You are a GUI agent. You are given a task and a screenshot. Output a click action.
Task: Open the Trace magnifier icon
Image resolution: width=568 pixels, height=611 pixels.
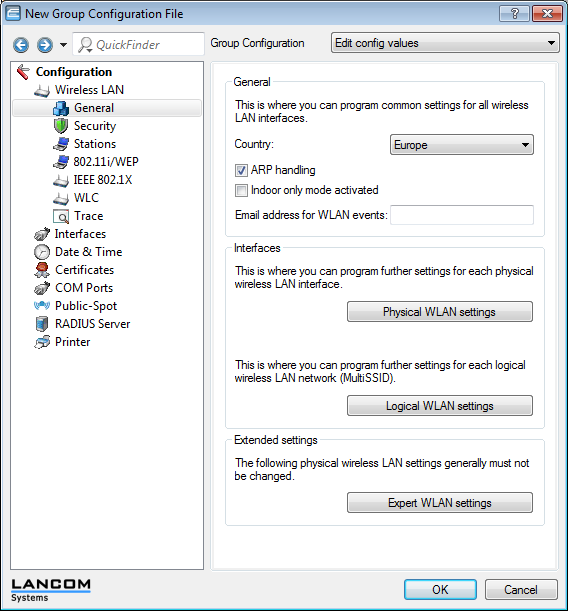pyautogui.click(x=61, y=216)
